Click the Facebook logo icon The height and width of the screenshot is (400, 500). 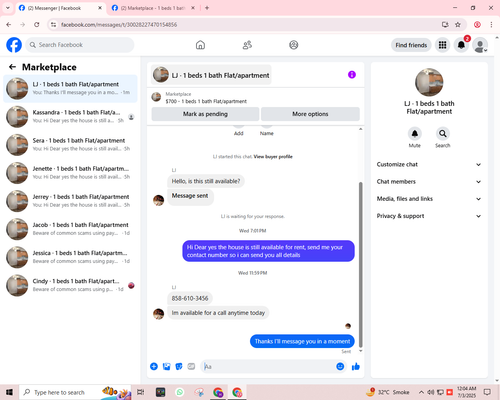pyautogui.click(x=14, y=45)
